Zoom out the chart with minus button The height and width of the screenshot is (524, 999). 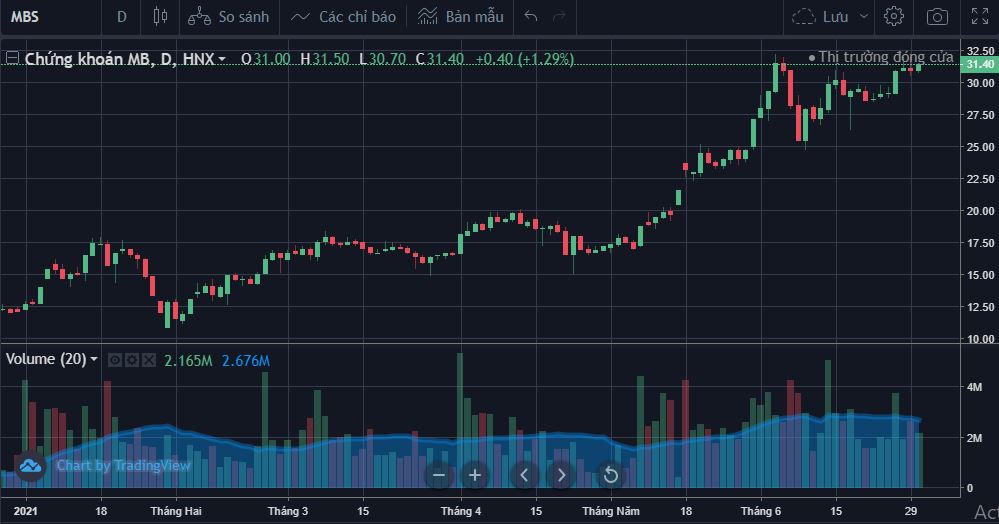pos(437,475)
